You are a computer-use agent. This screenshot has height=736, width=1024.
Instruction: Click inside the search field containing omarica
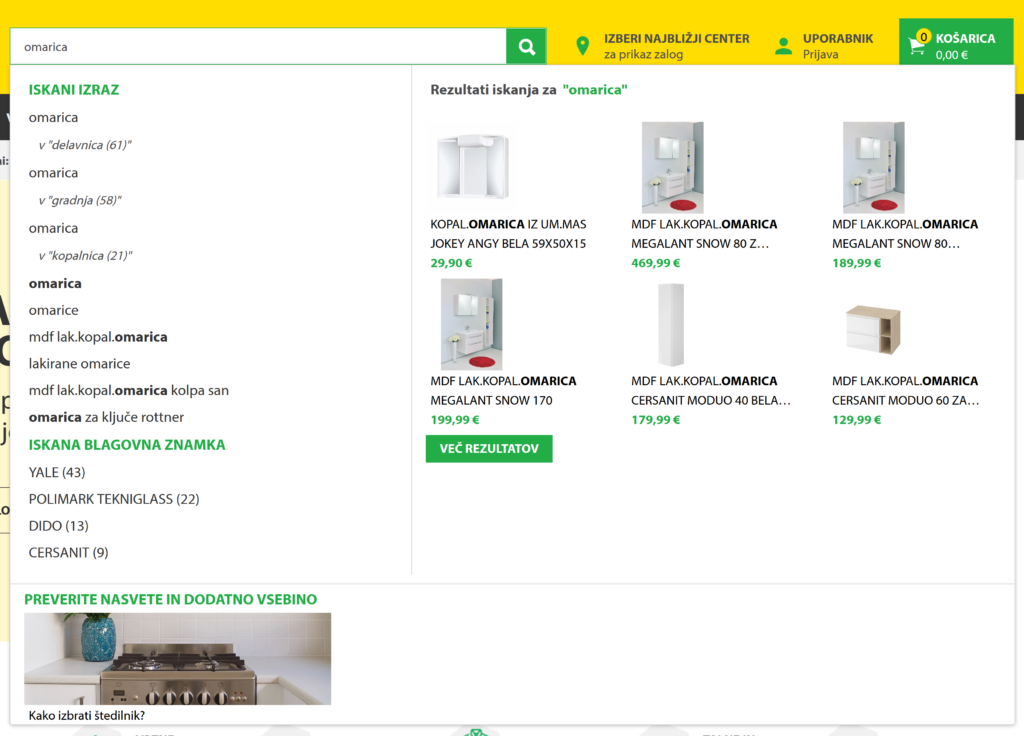pyautogui.click(x=260, y=47)
